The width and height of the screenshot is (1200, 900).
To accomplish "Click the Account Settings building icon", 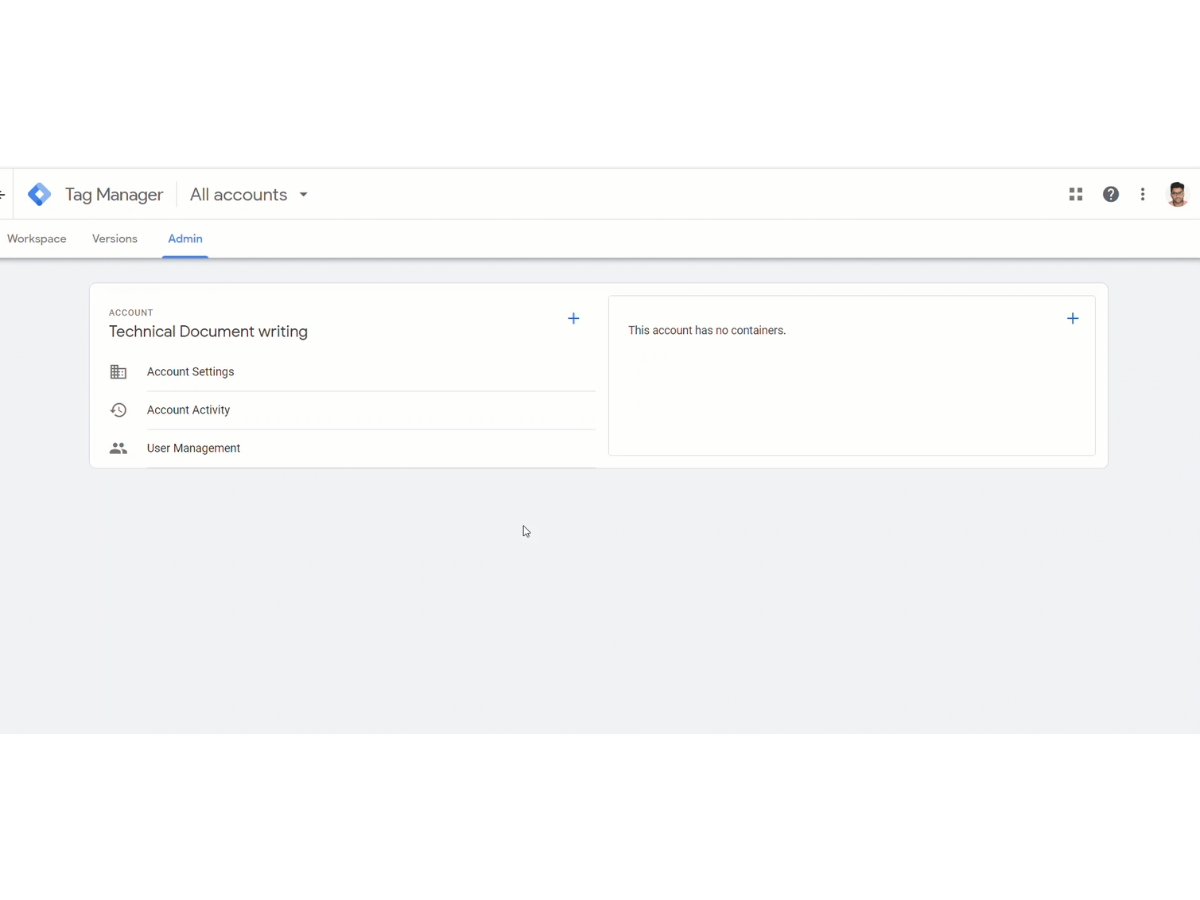I will click(118, 372).
